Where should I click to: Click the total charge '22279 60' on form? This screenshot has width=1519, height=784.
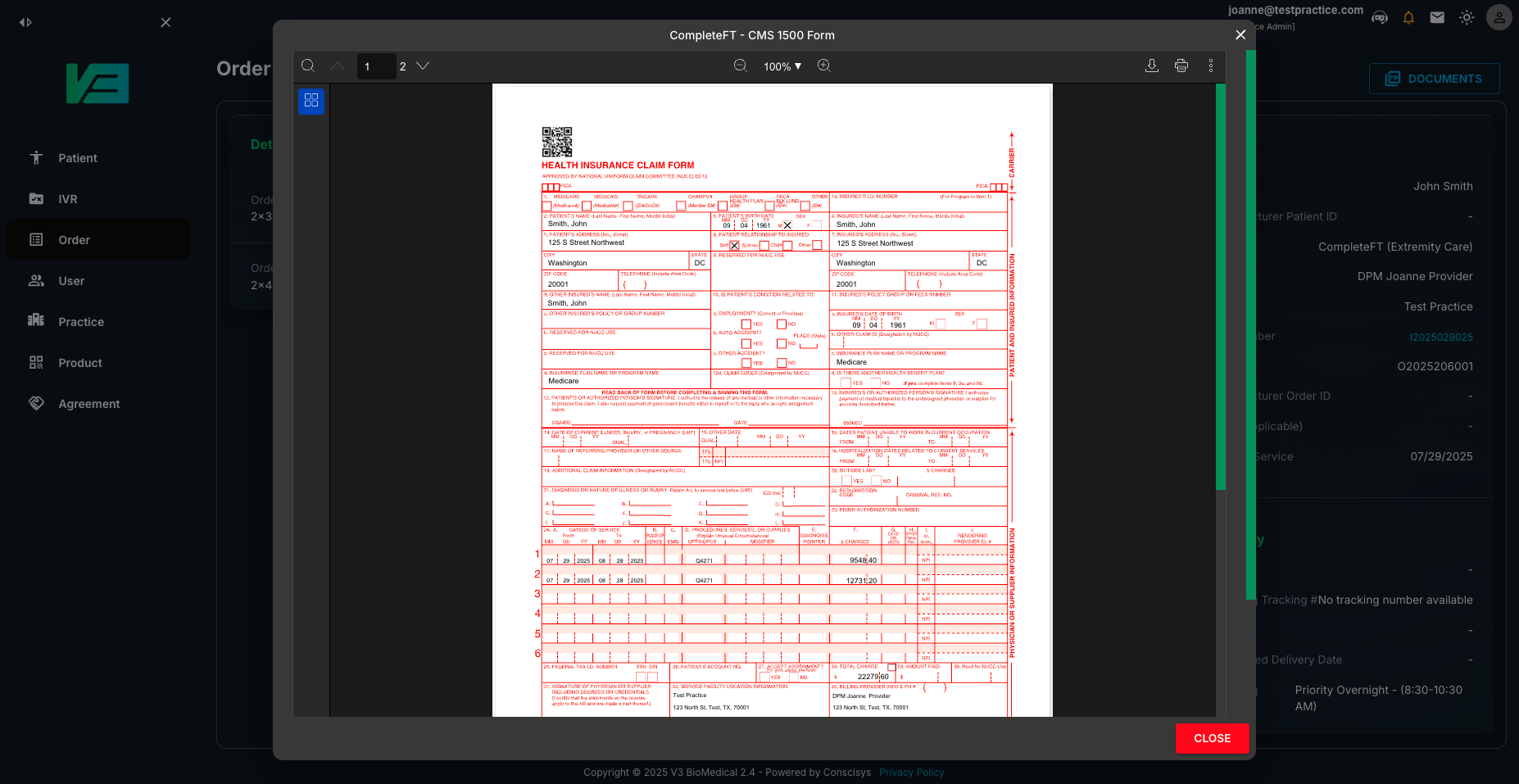(873, 677)
